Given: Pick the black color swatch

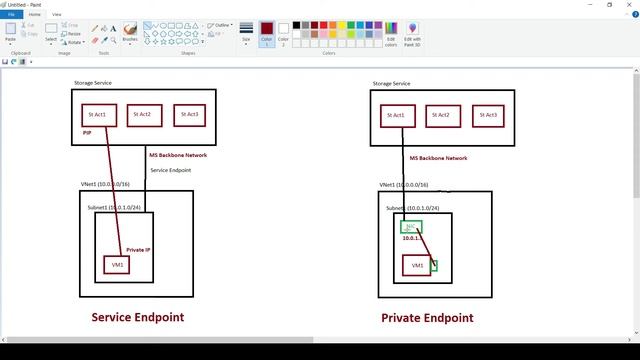Looking at the screenshot, I should (x=297, y=25).
